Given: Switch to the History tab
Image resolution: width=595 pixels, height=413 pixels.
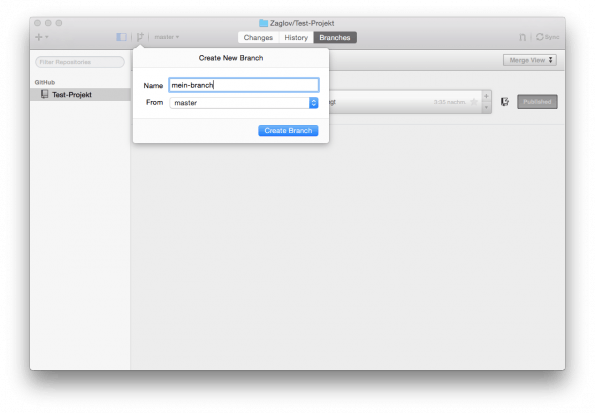Looking at the screenshot, I should click(296, 38).
